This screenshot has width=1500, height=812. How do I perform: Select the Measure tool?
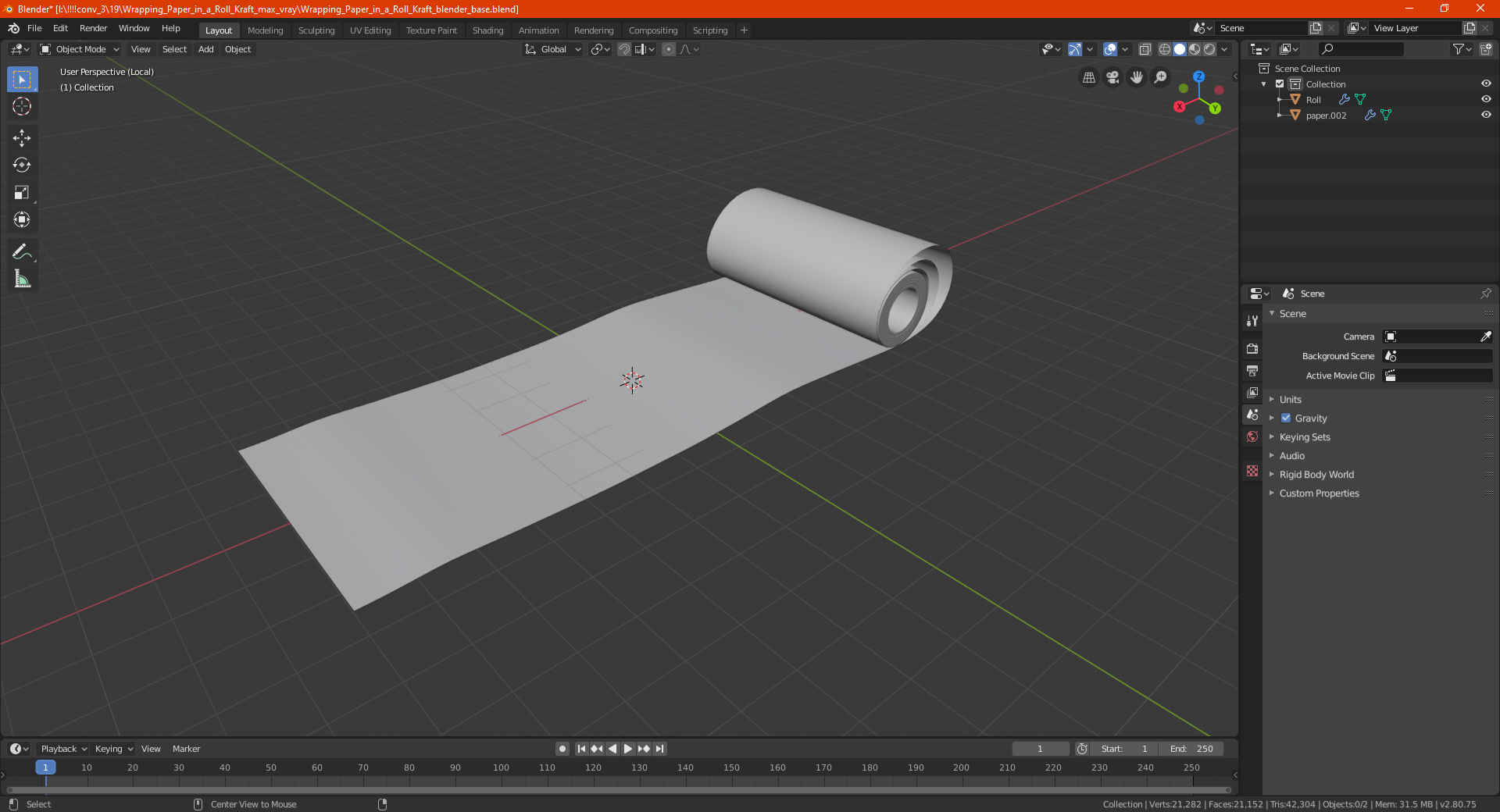point(22,279)
